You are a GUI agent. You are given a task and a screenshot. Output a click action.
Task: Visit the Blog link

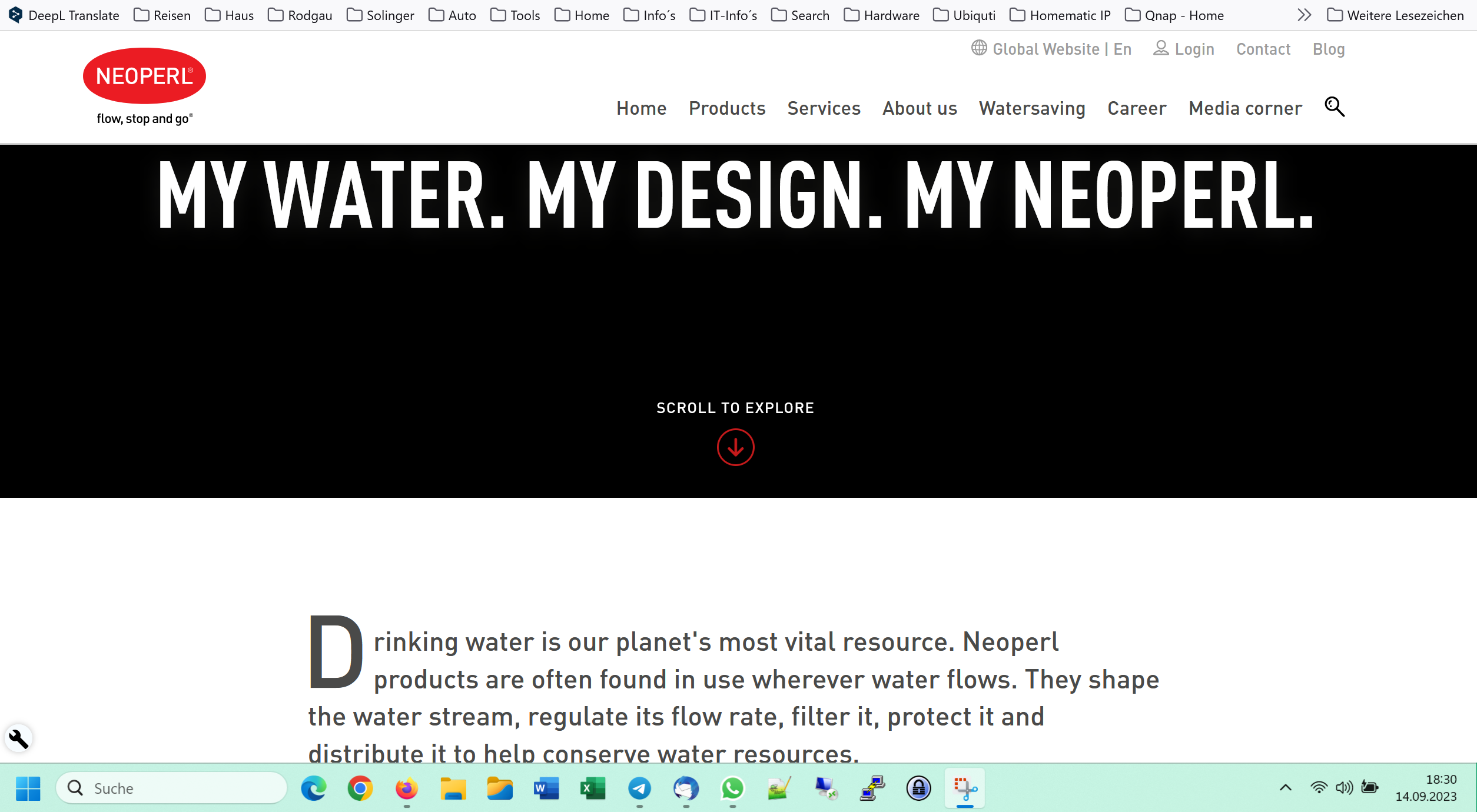(1329, 49)
